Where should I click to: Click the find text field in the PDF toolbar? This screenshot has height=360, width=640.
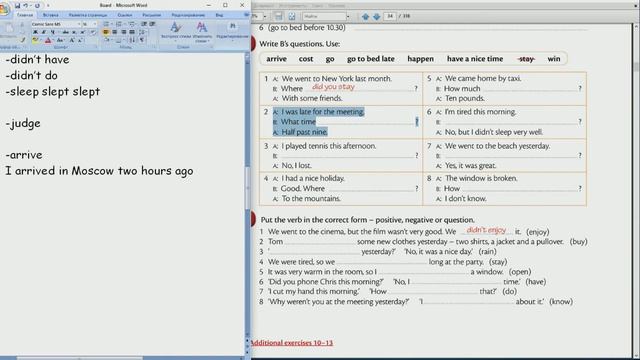point(324,16)
